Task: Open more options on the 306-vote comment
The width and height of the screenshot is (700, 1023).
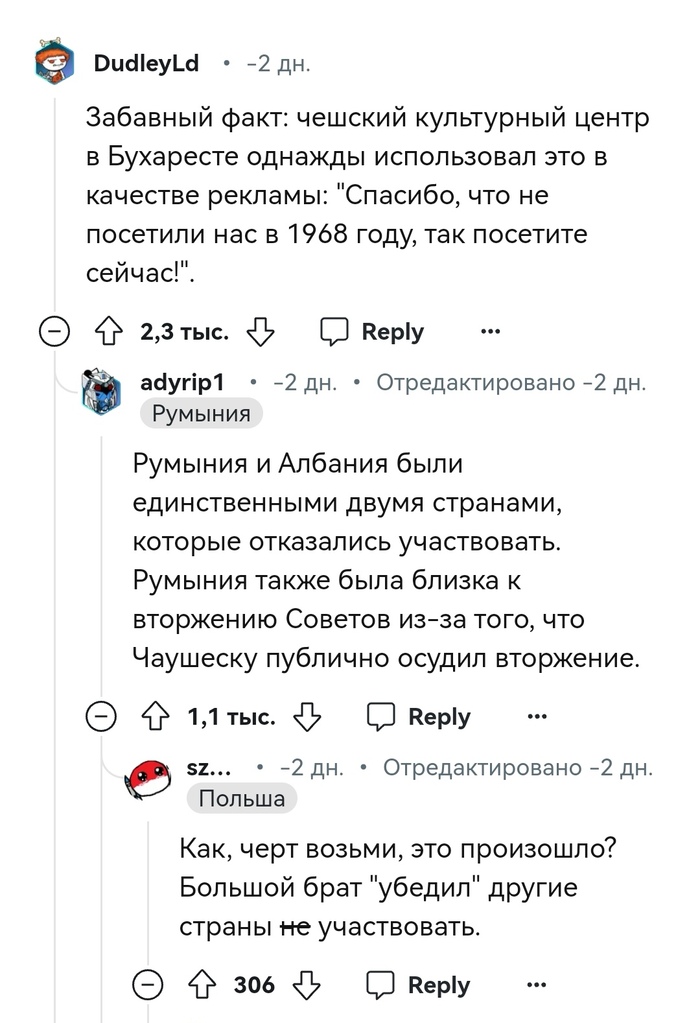Action: pos(537,985)
